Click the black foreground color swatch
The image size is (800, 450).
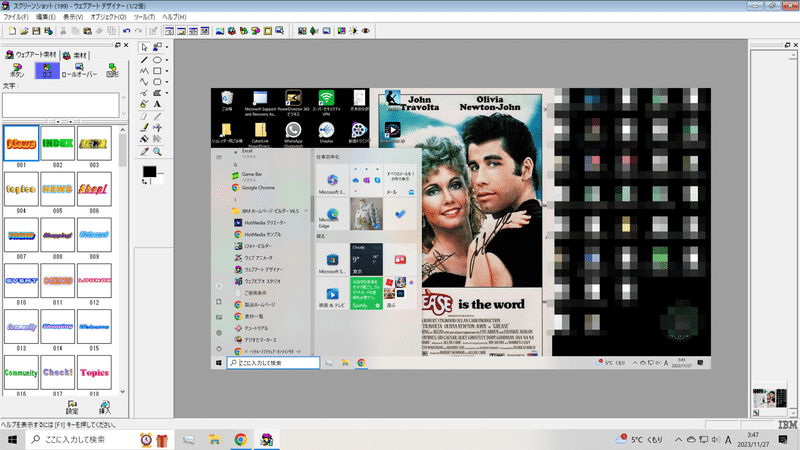point(149,171)
